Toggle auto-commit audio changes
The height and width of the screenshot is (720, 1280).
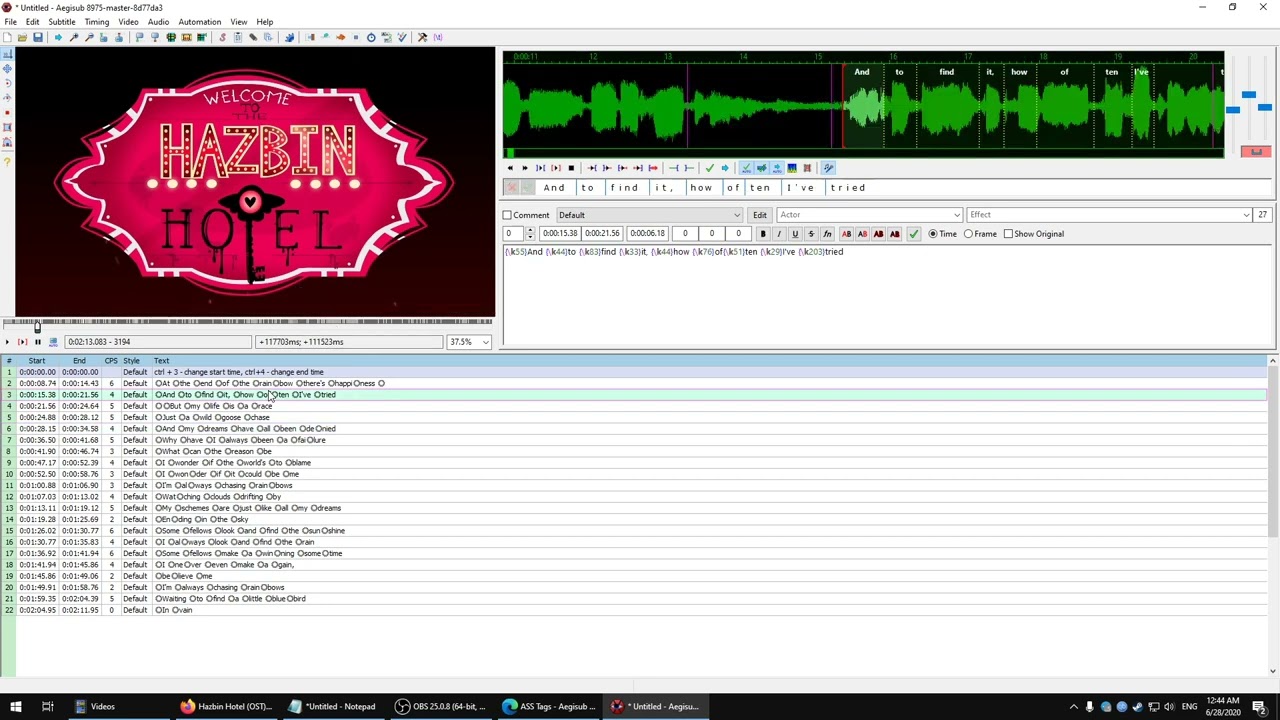click(746, 168)
